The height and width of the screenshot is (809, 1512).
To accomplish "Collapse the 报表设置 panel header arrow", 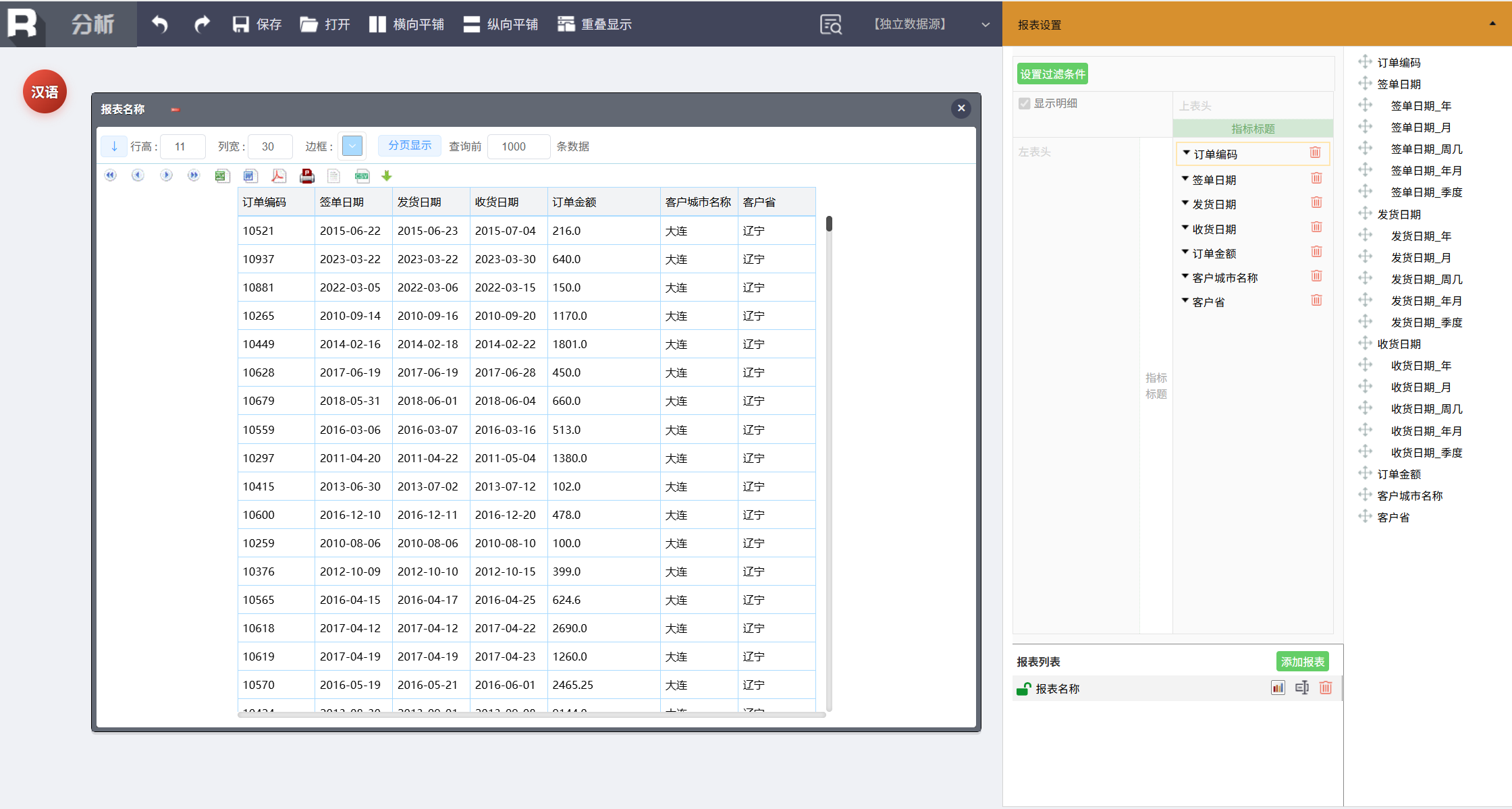I will 1492,24.
